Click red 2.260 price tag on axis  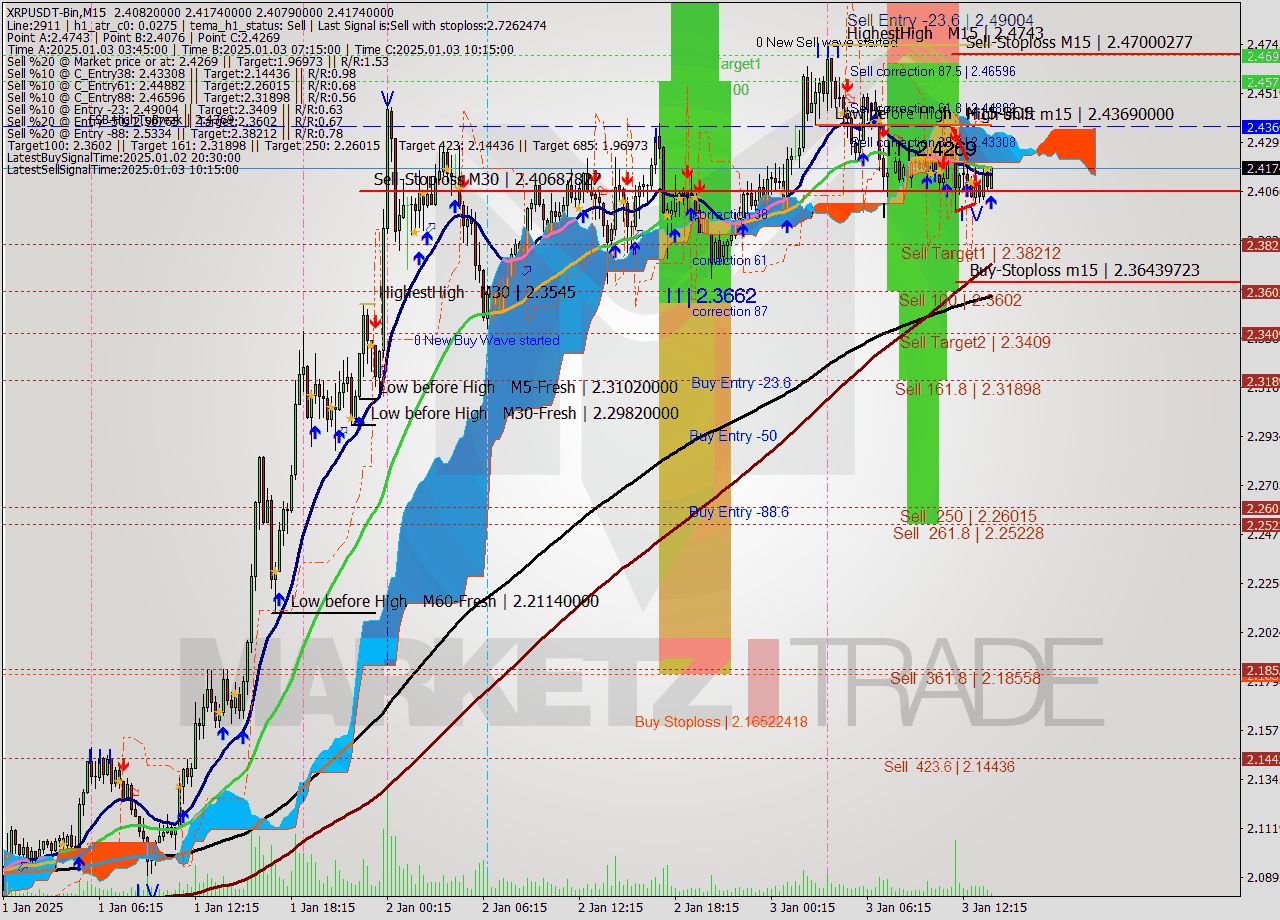(1260, 508)
